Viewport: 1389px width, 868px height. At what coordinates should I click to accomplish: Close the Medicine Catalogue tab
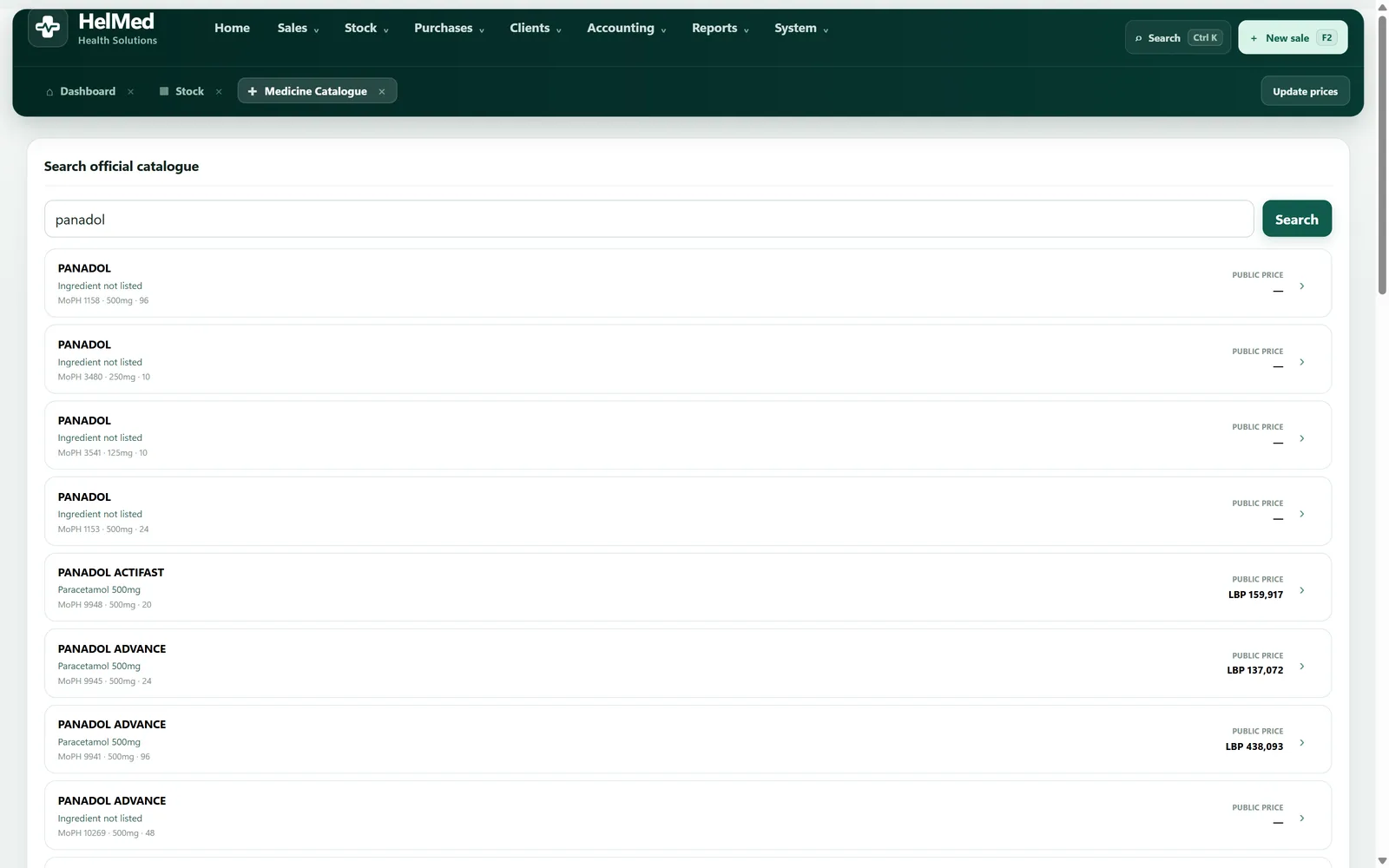point(381,91)
